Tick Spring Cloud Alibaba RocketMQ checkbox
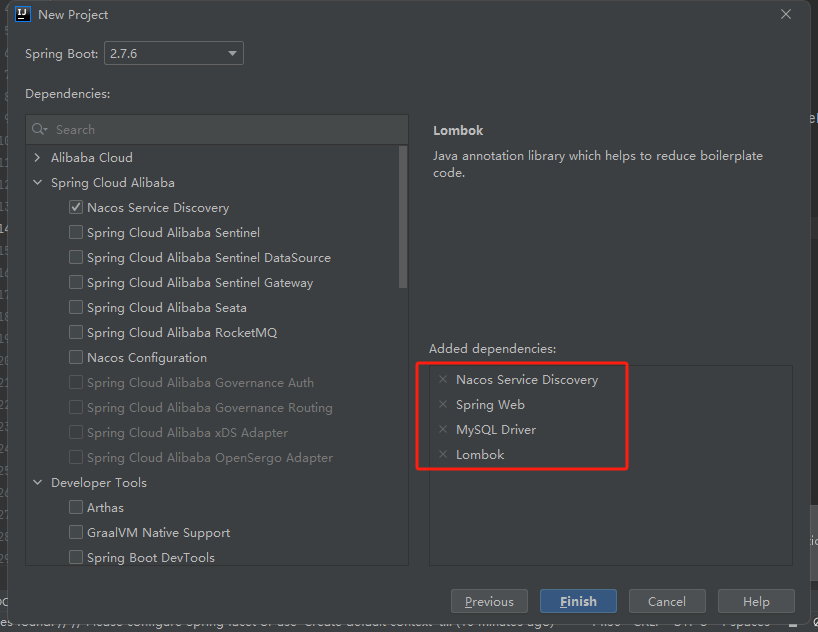818x632 pixels. 76,332
